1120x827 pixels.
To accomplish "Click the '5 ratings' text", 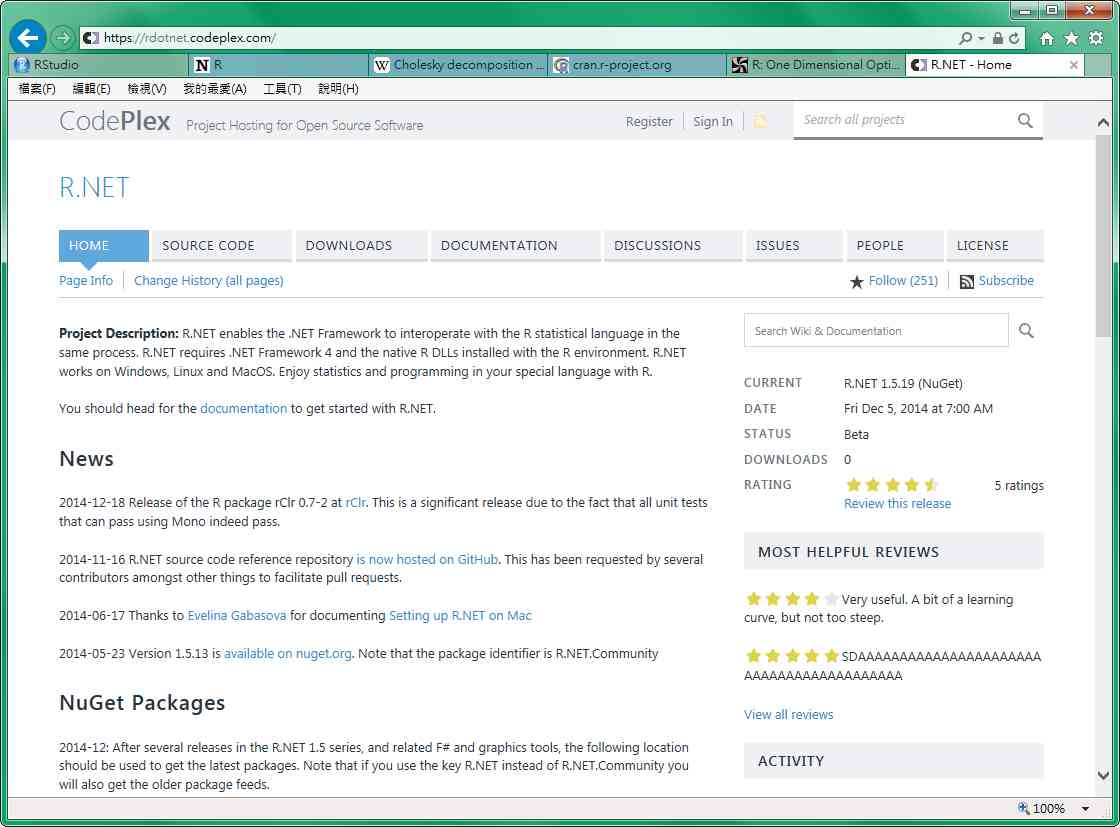I will point(1019,486).
